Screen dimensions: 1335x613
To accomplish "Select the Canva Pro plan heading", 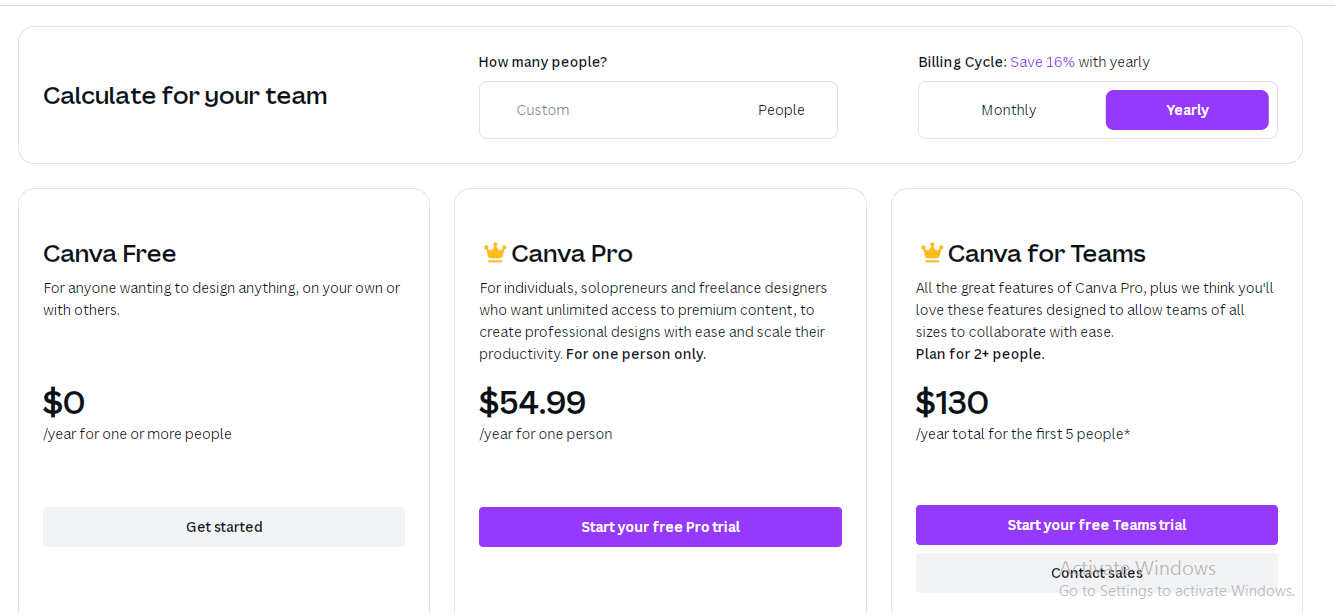I will pos(572,253).
